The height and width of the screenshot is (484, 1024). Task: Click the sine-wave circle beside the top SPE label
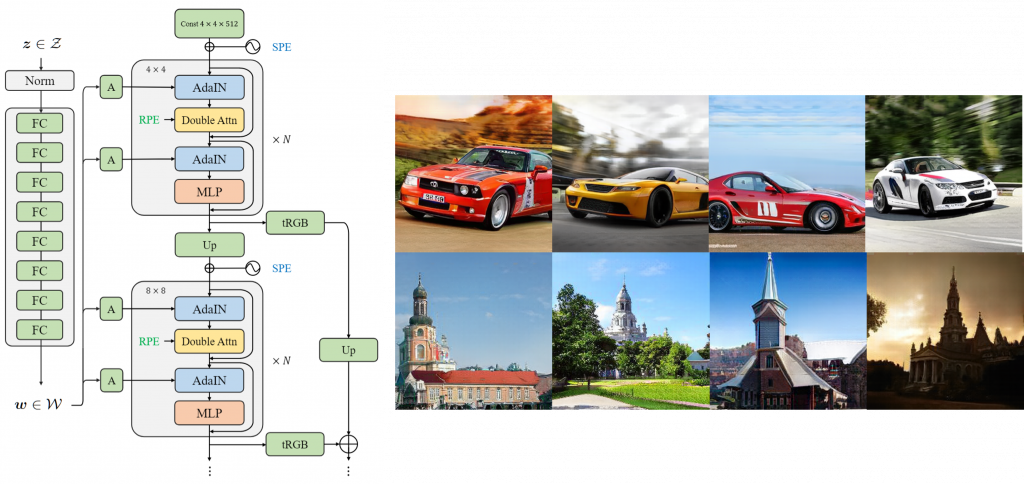coord(255,46)
